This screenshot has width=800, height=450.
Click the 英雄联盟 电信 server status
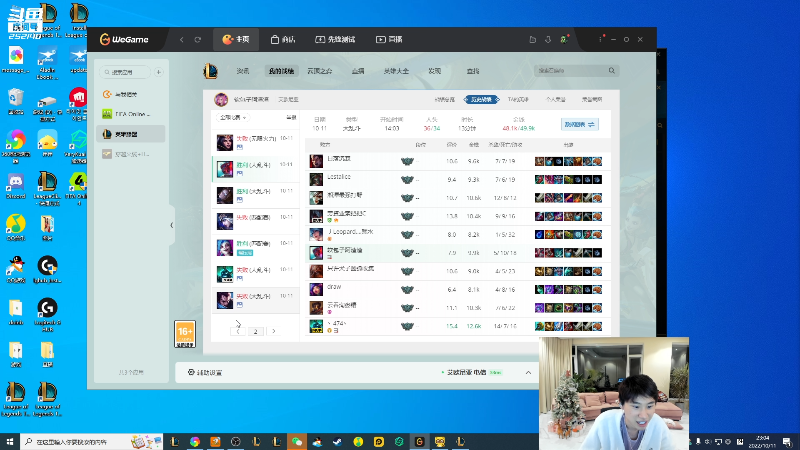472,372
